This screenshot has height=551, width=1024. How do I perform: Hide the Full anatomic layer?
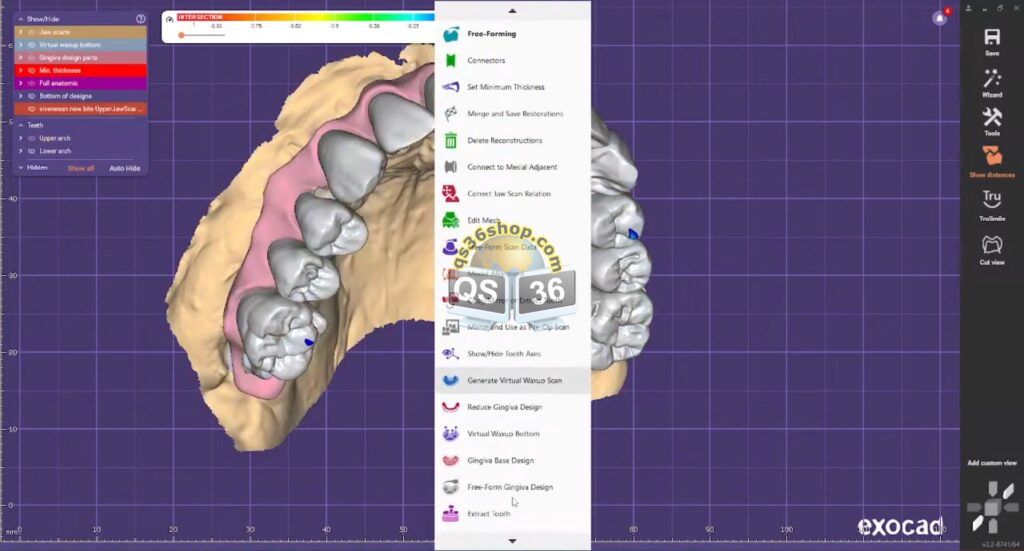31,83
